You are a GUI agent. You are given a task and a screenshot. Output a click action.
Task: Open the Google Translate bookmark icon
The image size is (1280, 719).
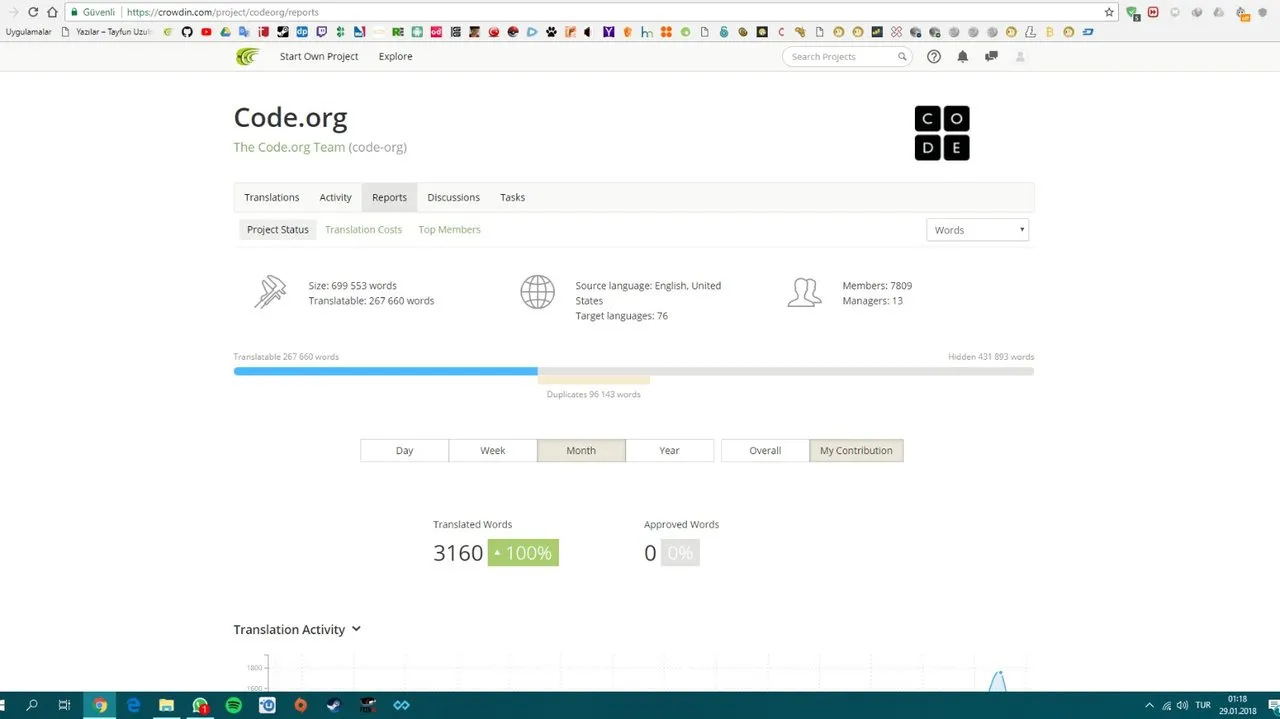(x=244, y=32)
